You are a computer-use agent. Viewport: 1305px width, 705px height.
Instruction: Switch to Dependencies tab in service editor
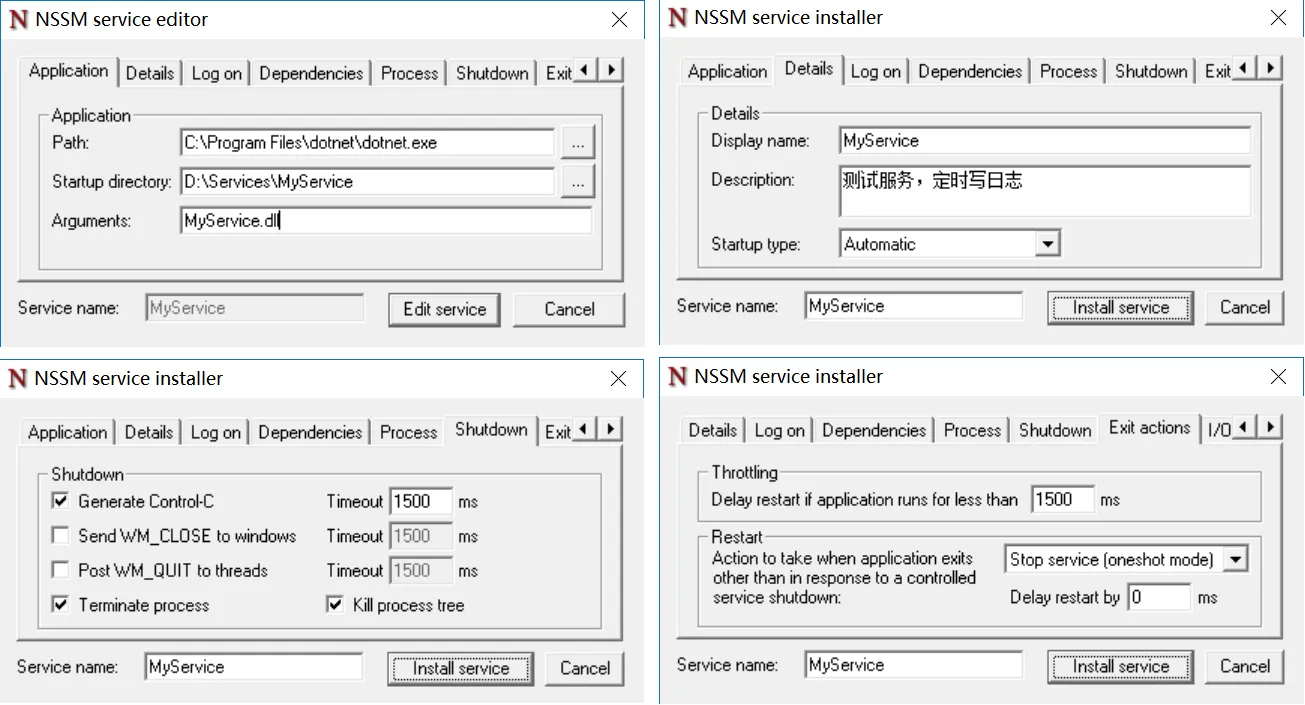coord(311,73)
